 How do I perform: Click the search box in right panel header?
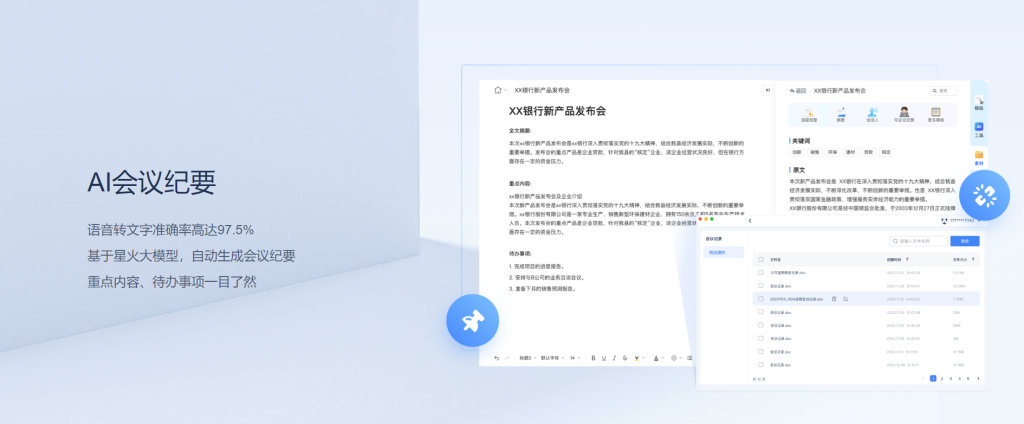(x=944, y=91)
